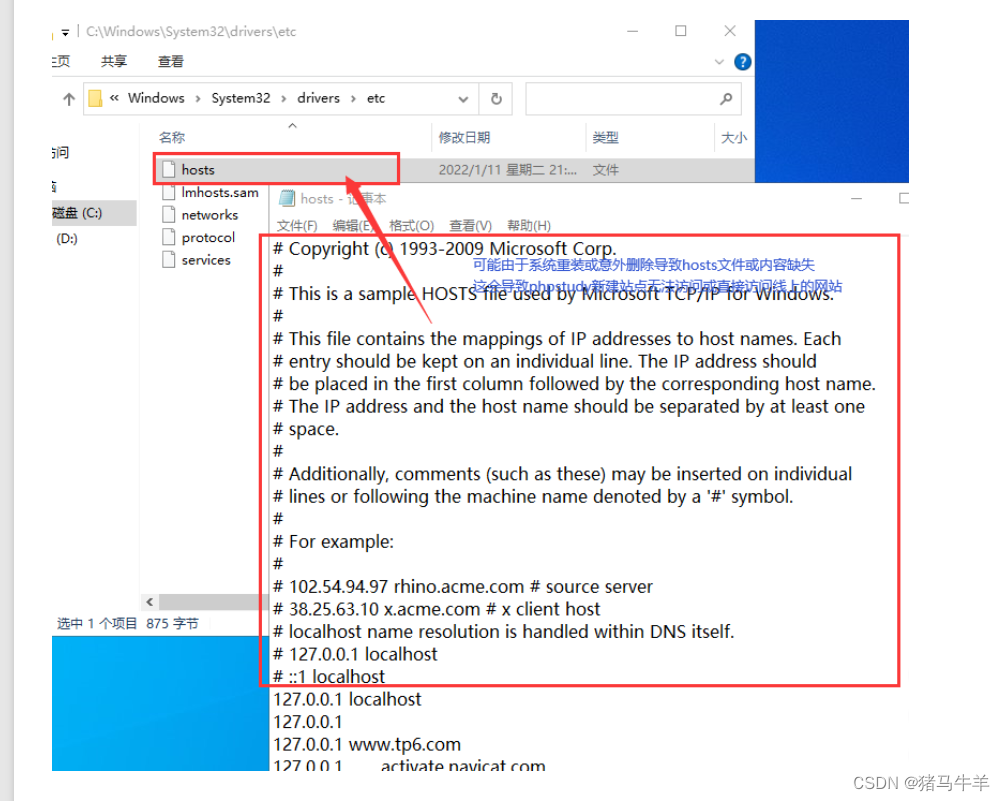Viewport: 1005px width, 801px height.
Task: Open the 查看 ribbon tab in Explorer
Action: pyautogui.click(x=170, y=61)
